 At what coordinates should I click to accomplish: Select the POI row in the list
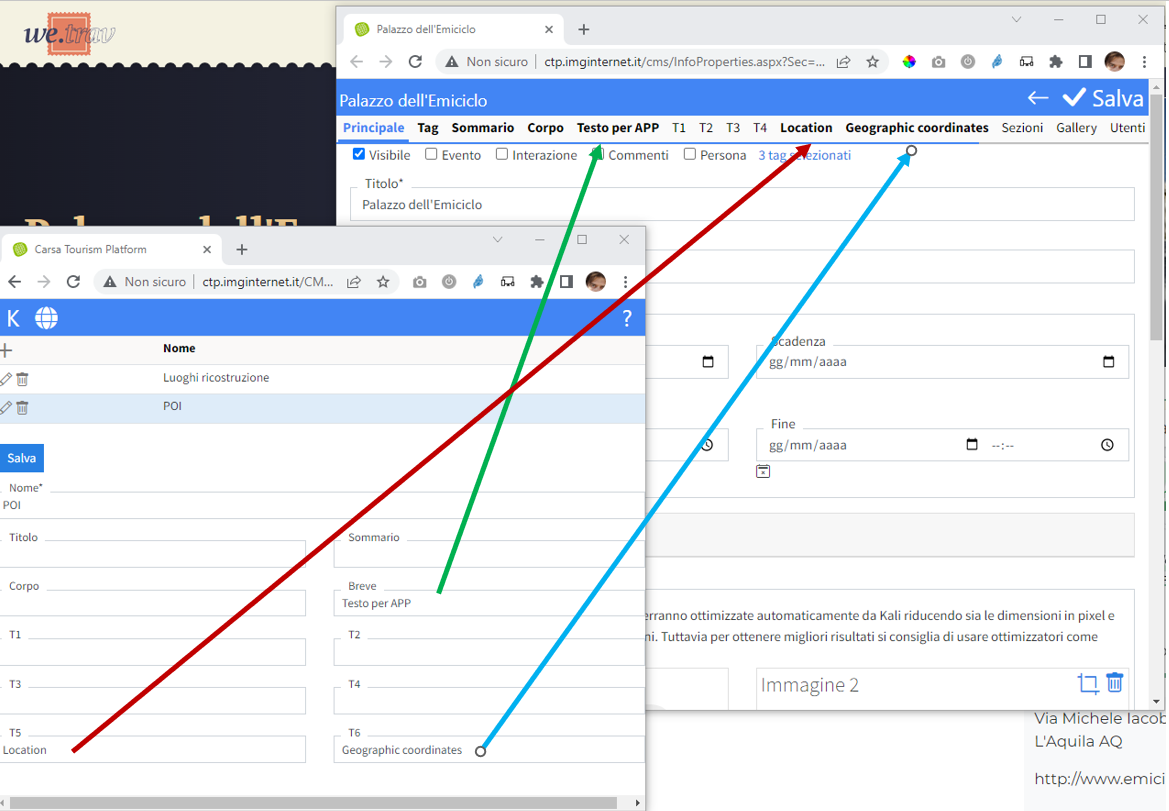[323, 407]
